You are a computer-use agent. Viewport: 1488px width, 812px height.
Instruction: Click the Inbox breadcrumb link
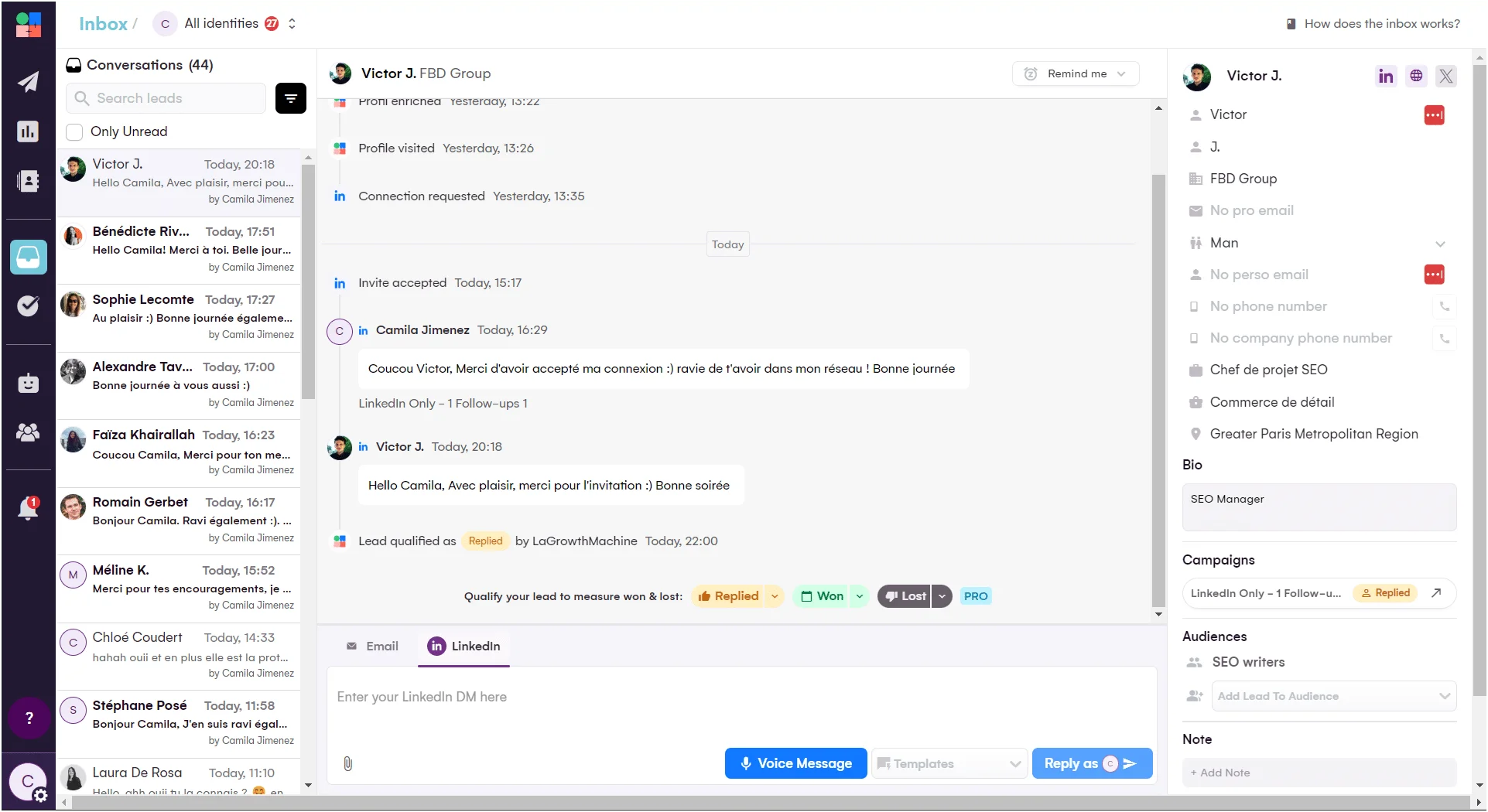(x=103, y=24)
